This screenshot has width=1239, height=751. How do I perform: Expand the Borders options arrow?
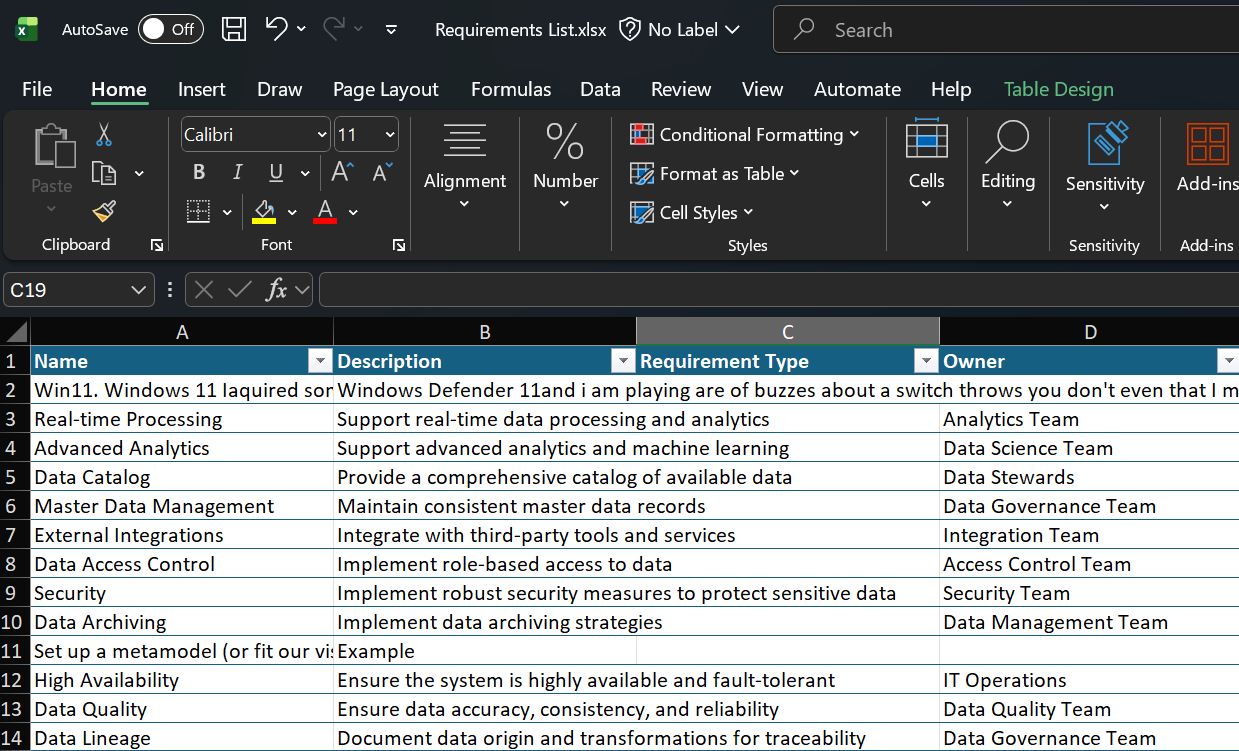click(227, 212)
